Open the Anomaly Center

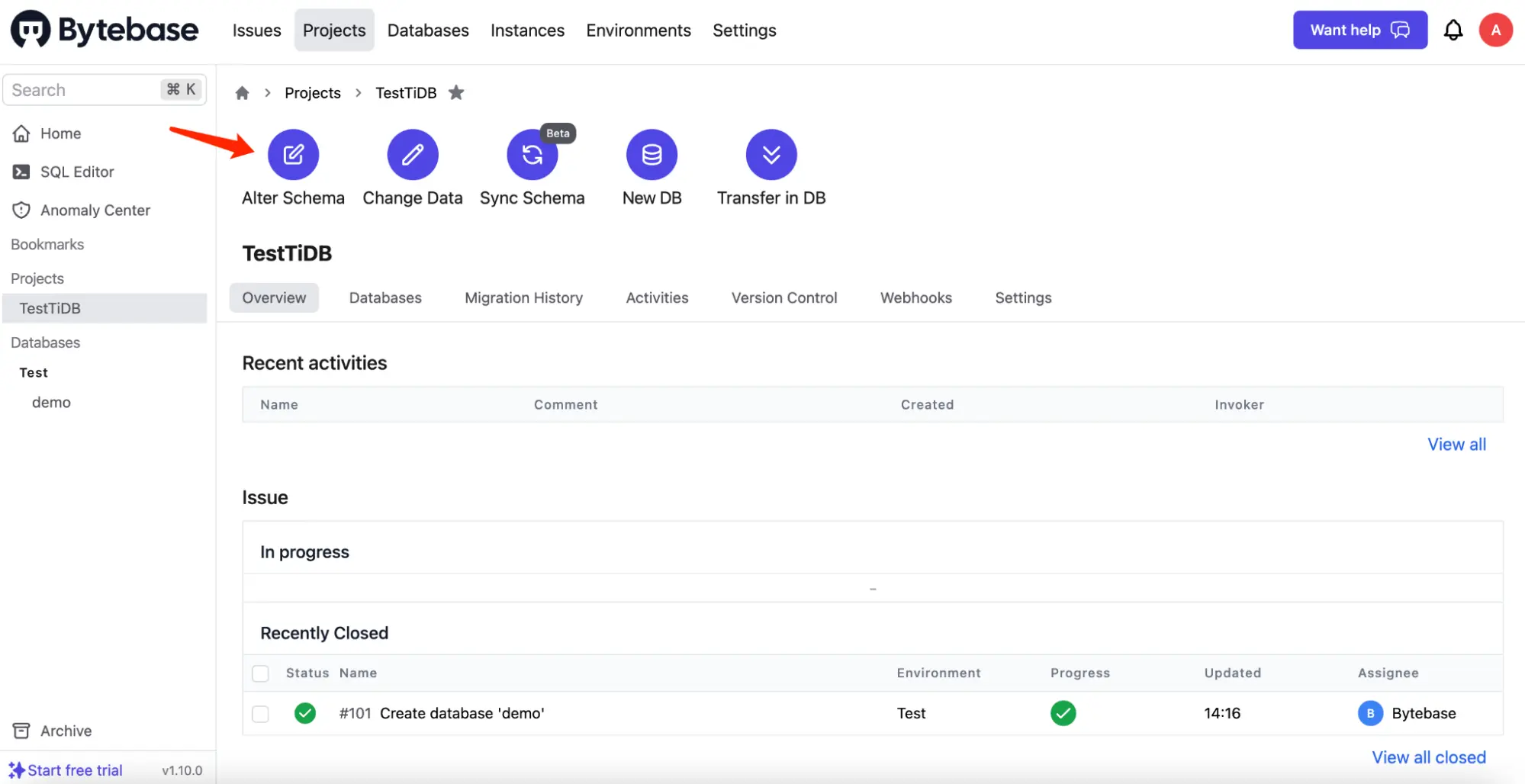pyautogui.click(x=82, y=210)
